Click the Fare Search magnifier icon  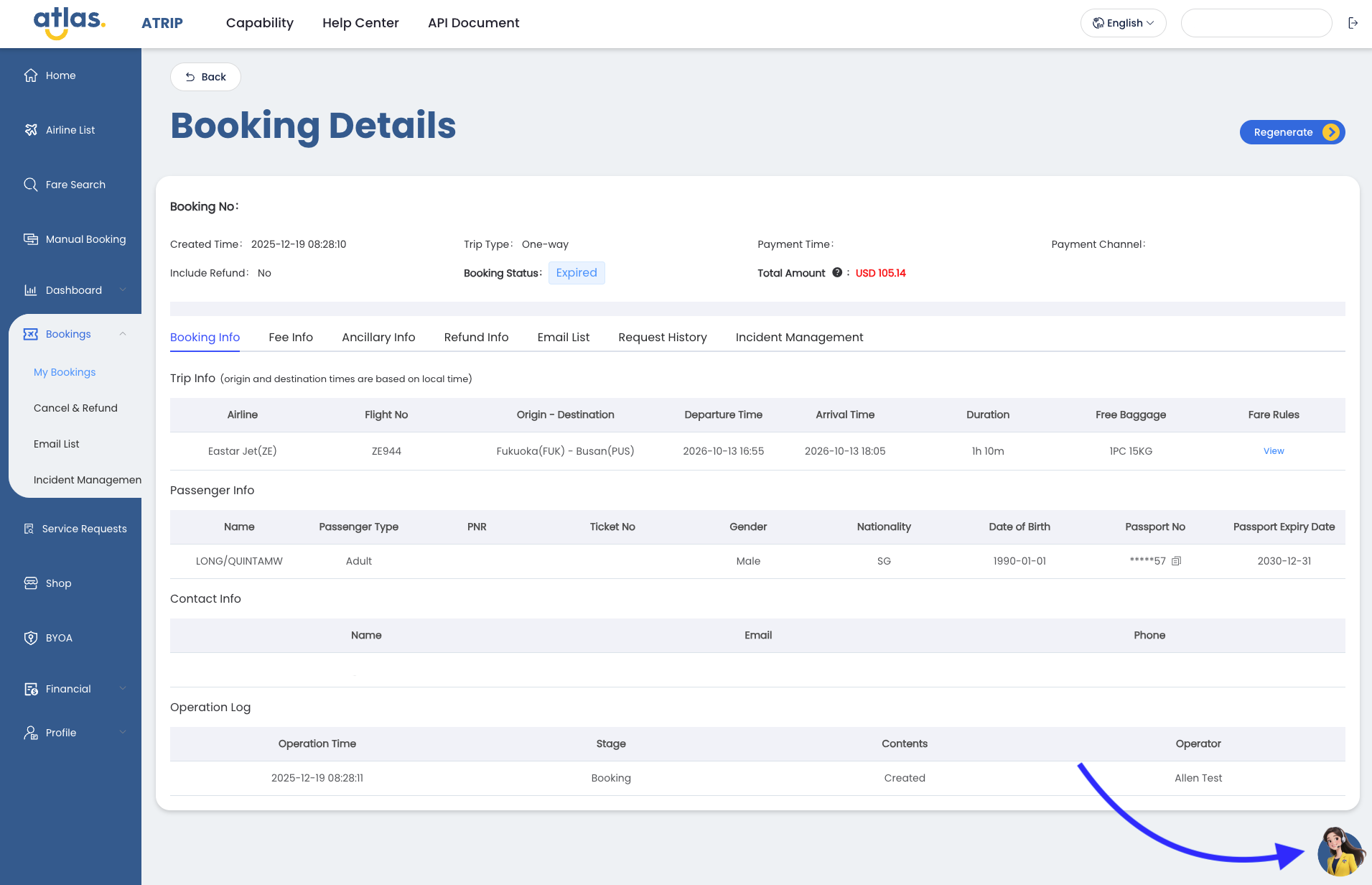(30, 185)
